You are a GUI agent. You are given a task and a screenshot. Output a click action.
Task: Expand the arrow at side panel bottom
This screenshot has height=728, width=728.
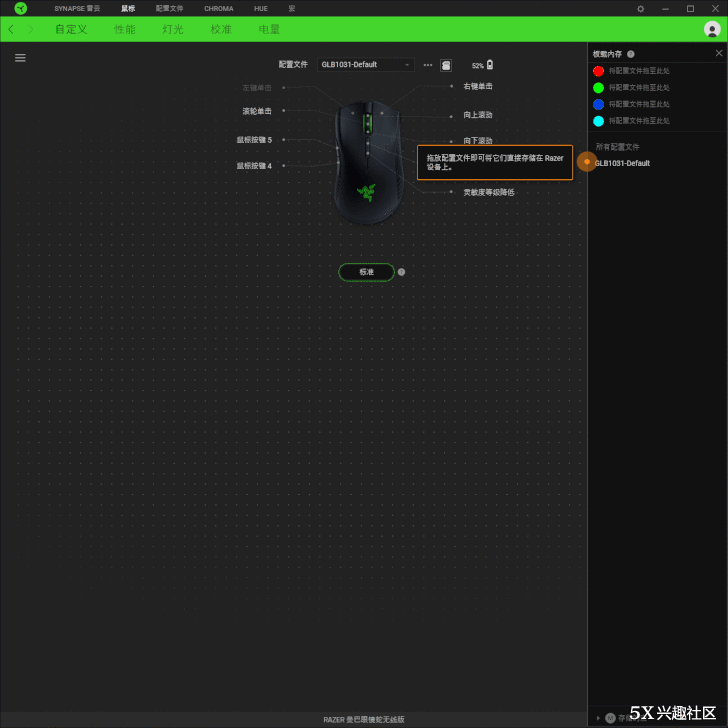[598, 718]
